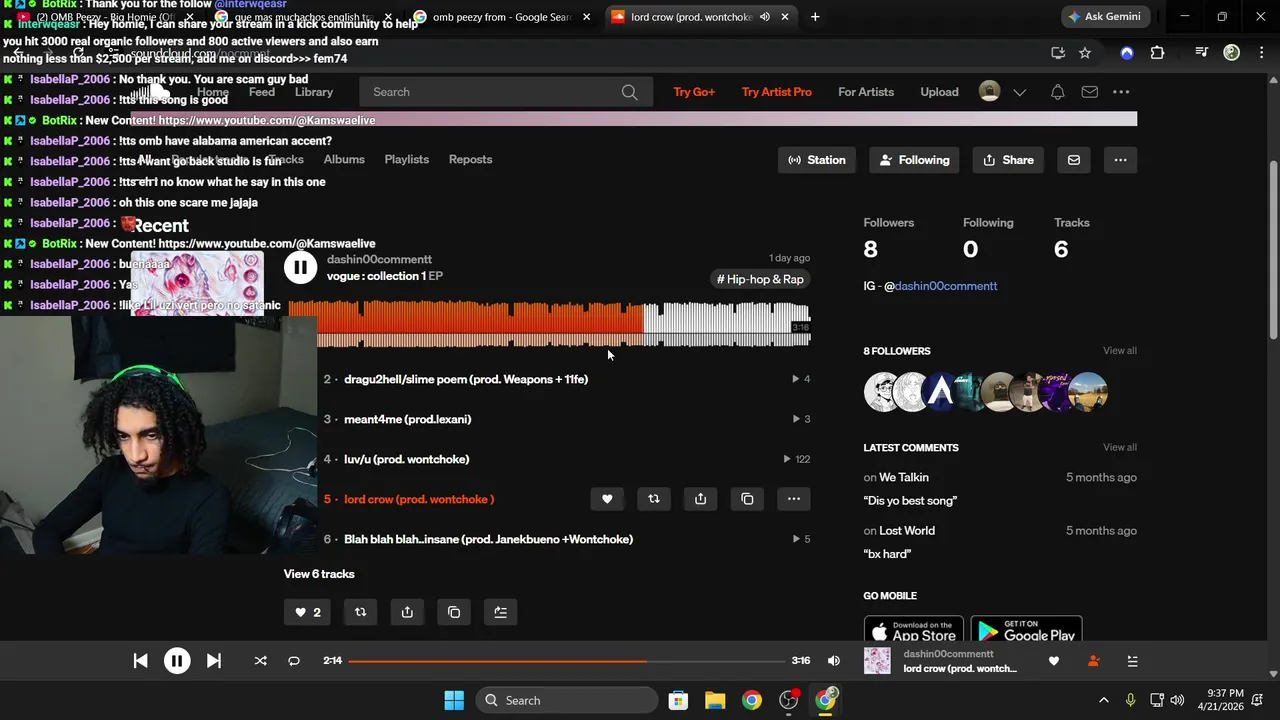Click View 6 tracks
Viewport: 1280px width, 720px height.
tap(319, 574)
